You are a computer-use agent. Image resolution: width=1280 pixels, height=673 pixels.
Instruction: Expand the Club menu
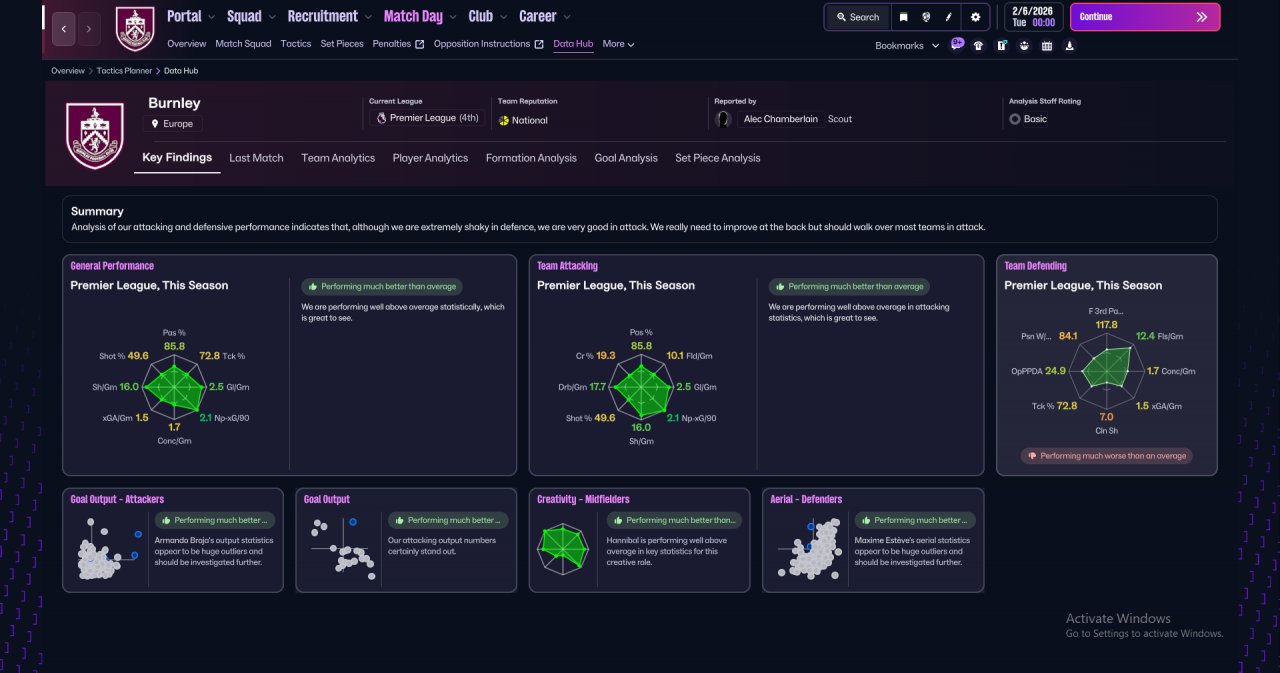[488, 16]
